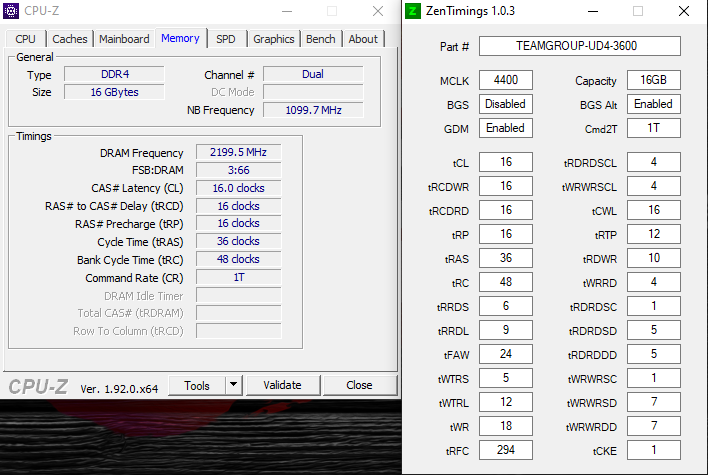Open the SPD tab
The height and width of the screenshot is (475, 708).
click(x=226, y=39)
